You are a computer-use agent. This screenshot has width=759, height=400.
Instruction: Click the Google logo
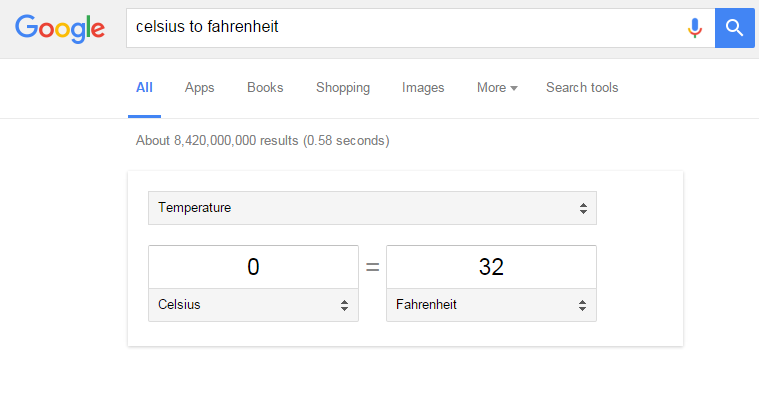click(60, 28)
